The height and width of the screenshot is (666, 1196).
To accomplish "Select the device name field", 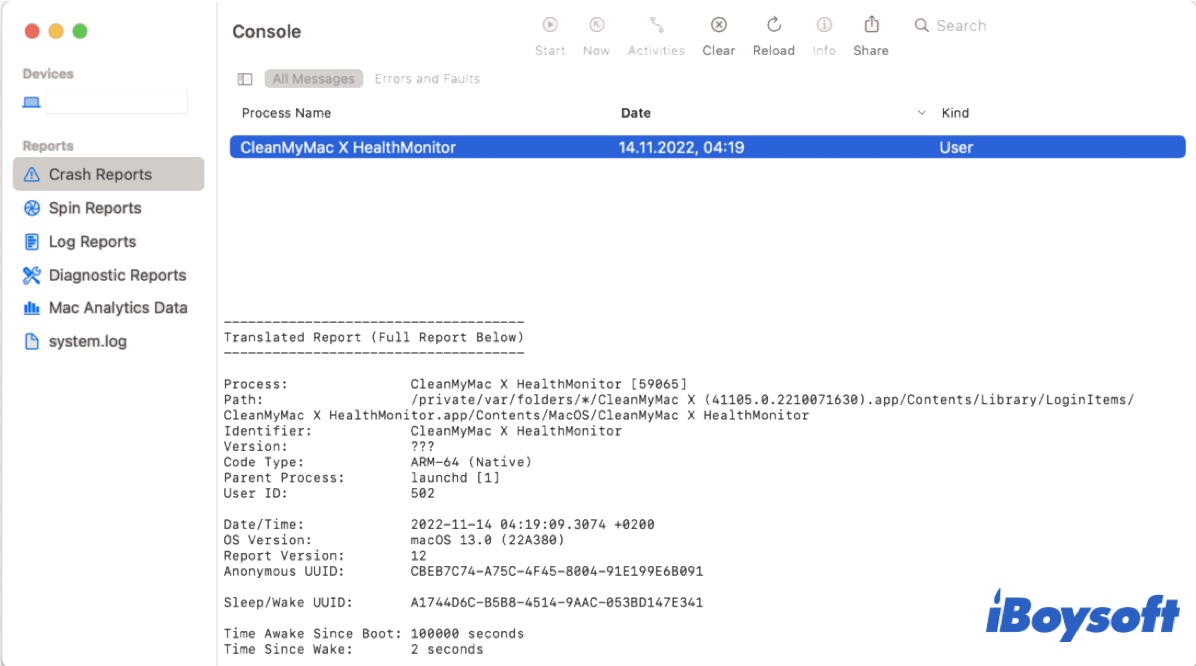I will coord(116,102).
